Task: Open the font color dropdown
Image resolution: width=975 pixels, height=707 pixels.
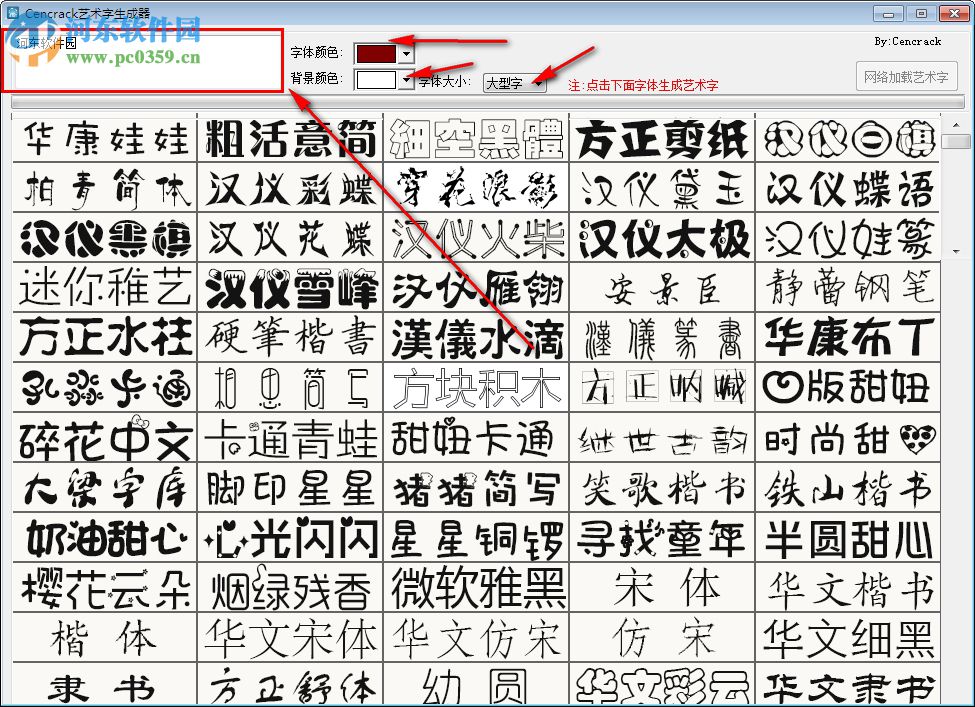Action: pos(404,53)
